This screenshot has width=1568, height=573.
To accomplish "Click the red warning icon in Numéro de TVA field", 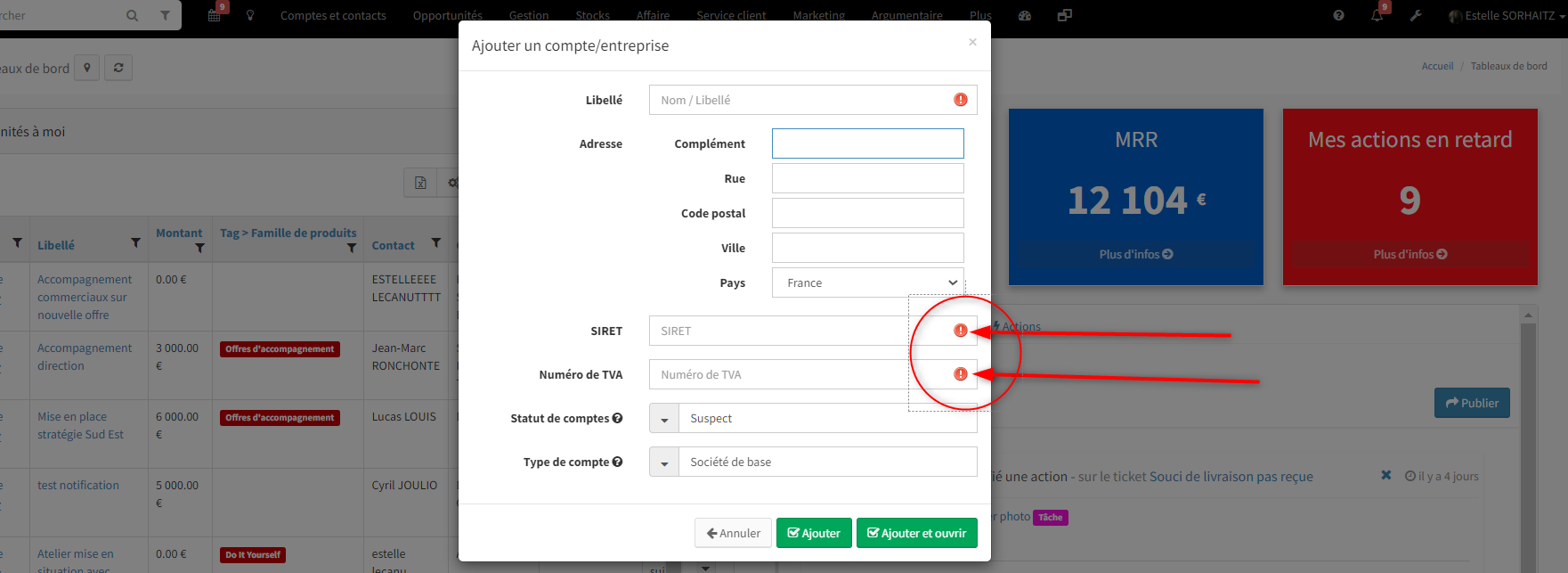I will tap(960, 374).
